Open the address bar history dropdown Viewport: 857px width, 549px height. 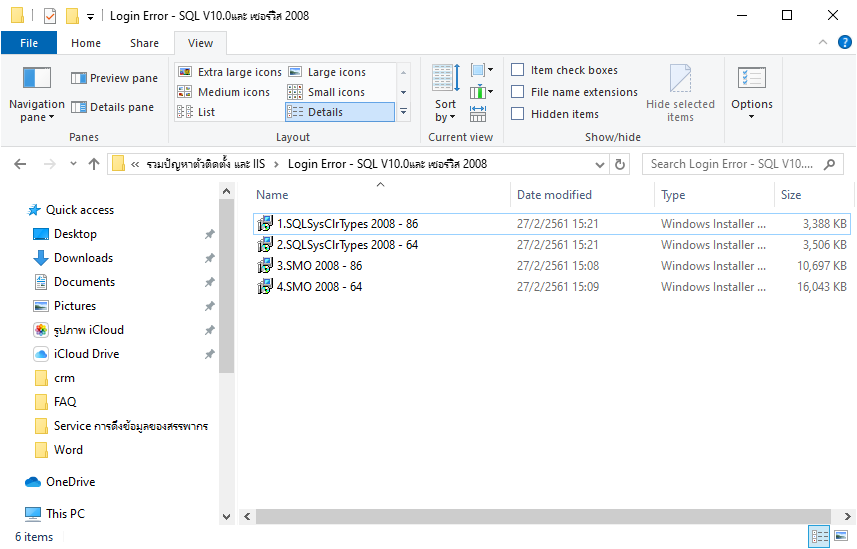600,165
